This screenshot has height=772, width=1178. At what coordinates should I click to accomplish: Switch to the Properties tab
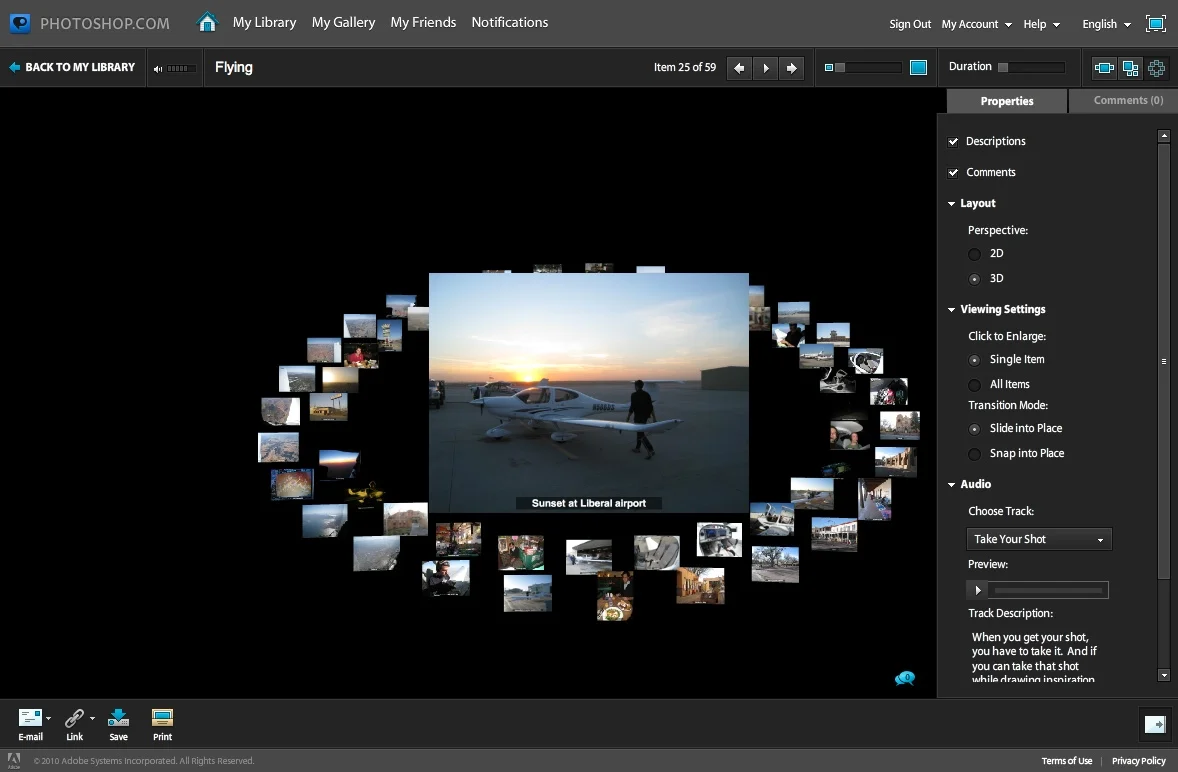1007,101
